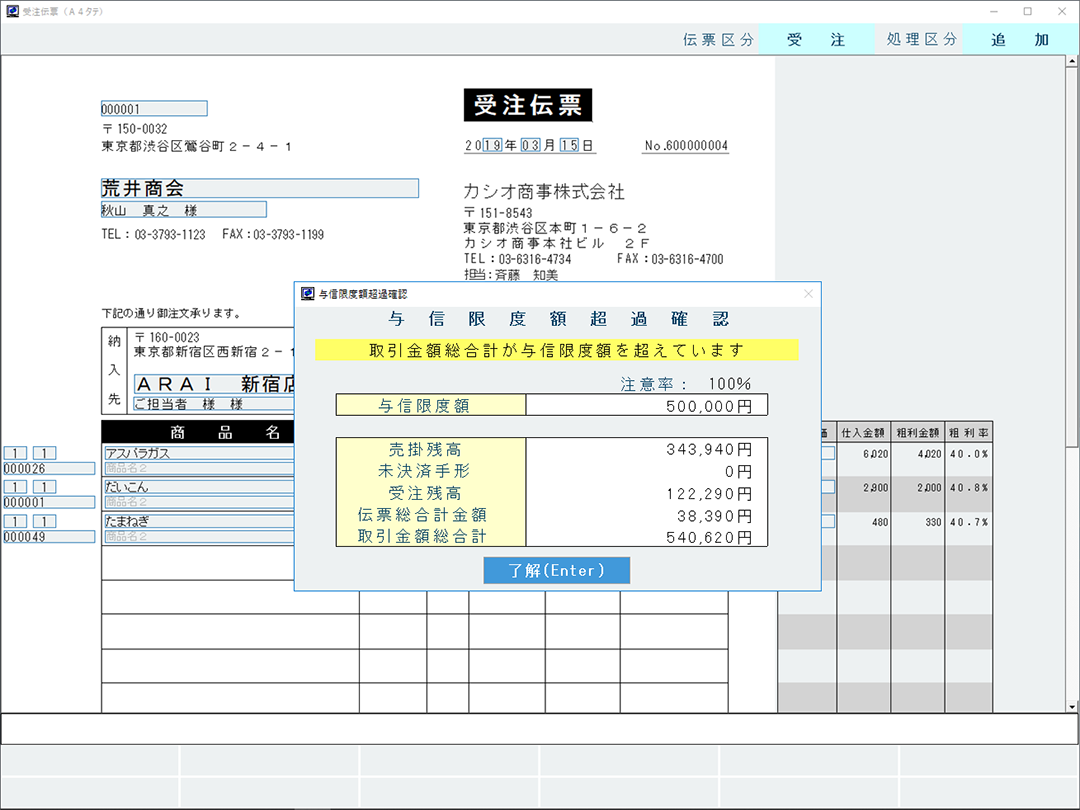The width and height of the screenshot is (1080, 810).
Task: Click the 粗利率 column header
Action: tap(968, 433)
